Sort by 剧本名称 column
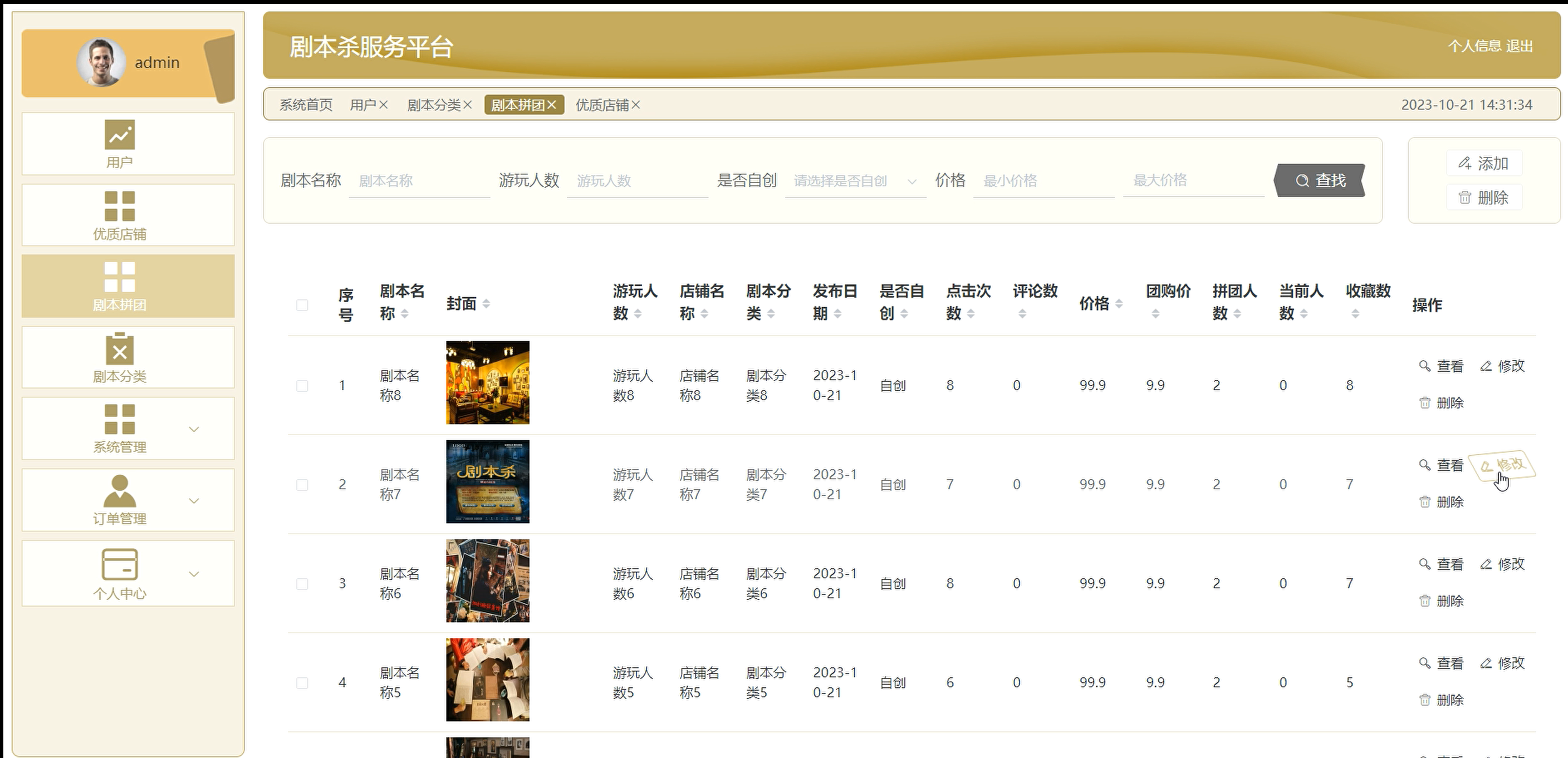Image resolution: width=1568 pixels, height=758 pixels. (405, 314)
